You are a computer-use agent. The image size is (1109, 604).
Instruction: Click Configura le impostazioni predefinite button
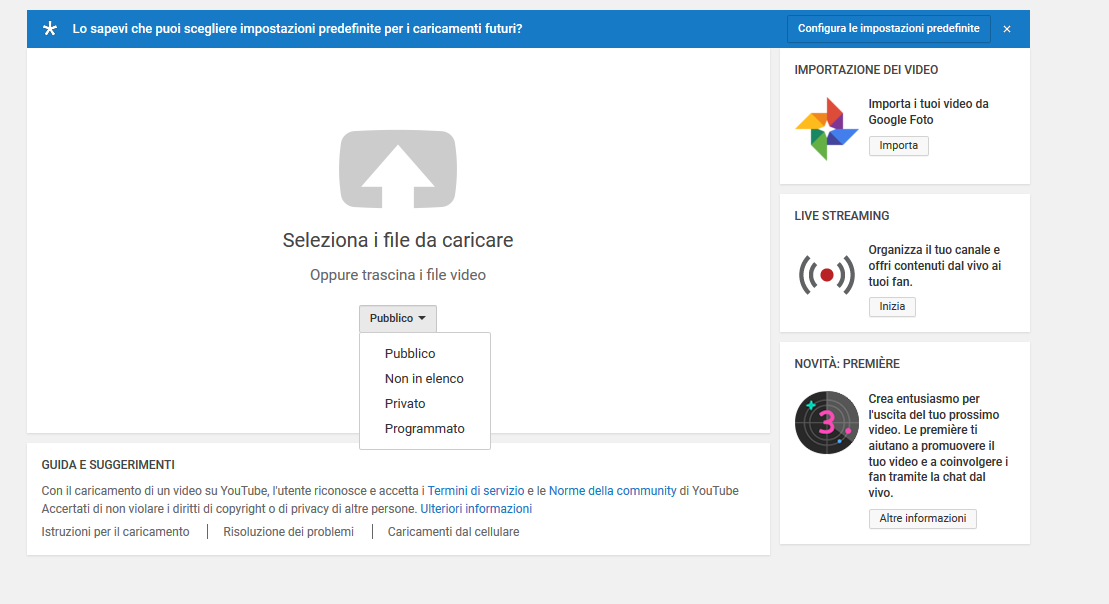pyautogui.click(x=888, y=29)
